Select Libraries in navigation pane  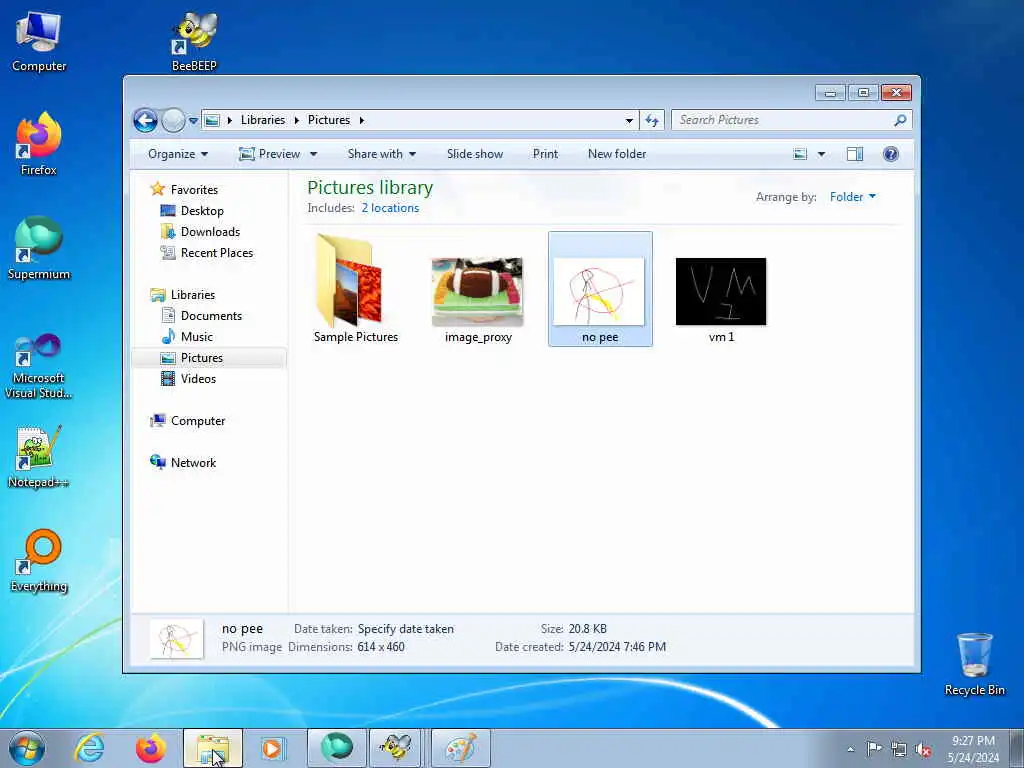click(x=193, y=295)
